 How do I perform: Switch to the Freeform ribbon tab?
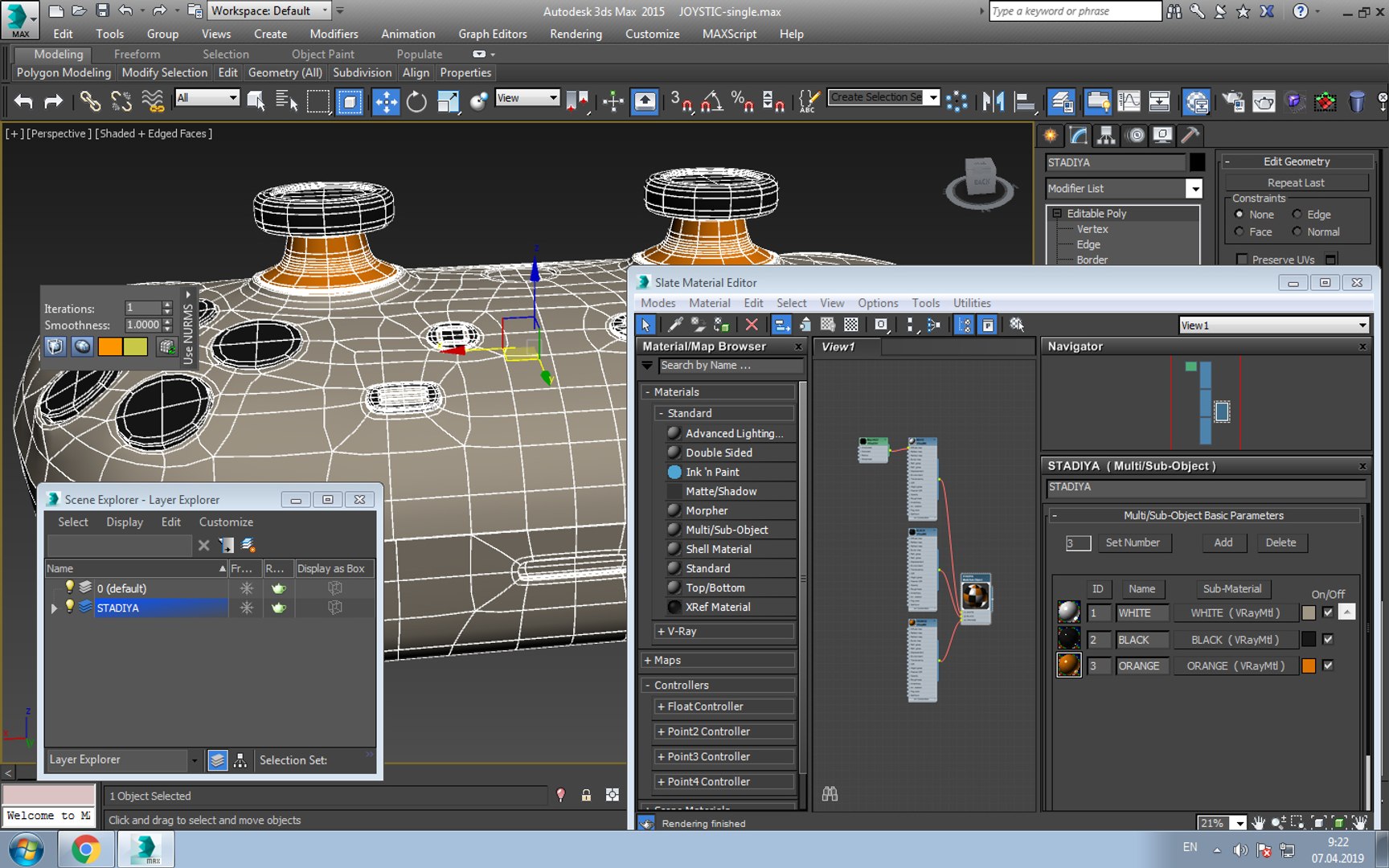coord(137,54)
